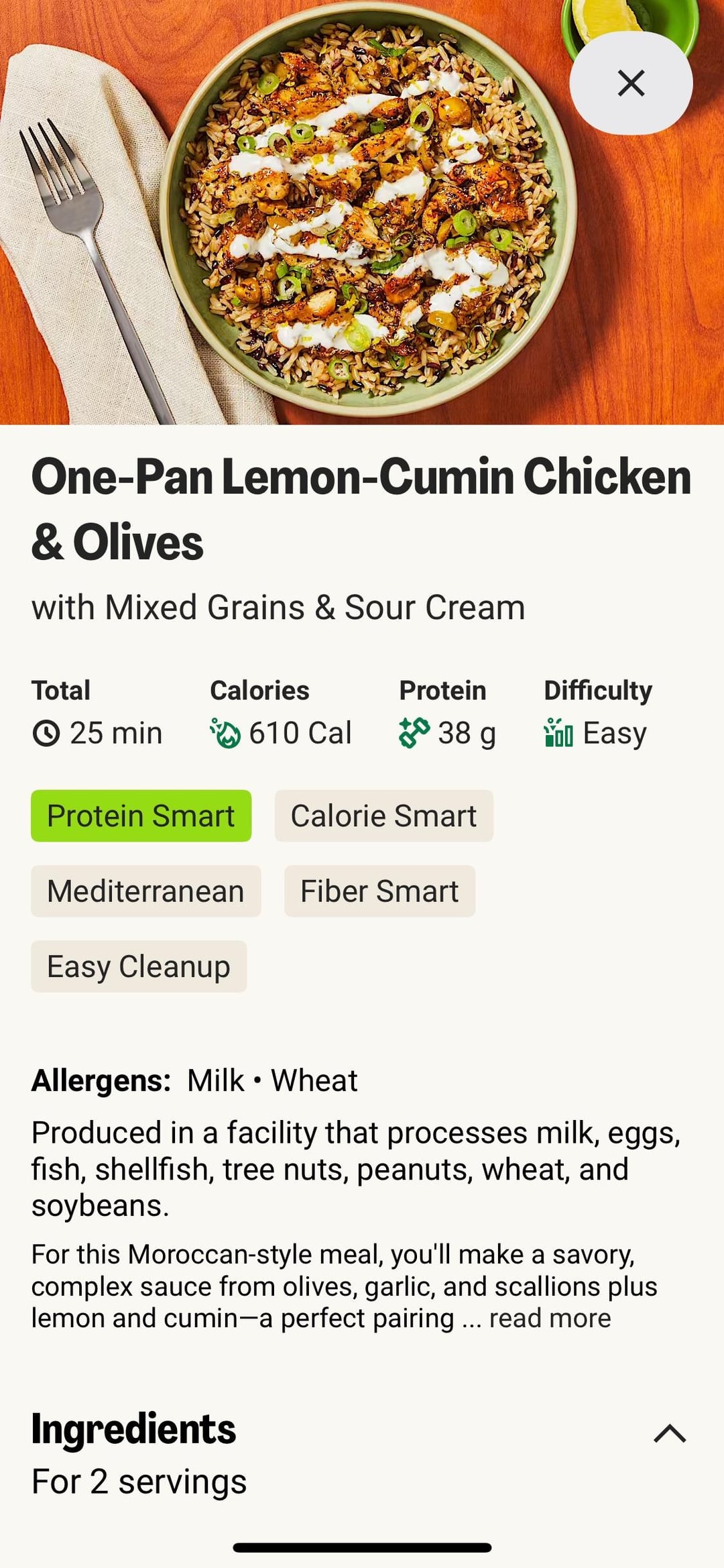Tap the calorie flame icon
This screenshot has height=1568, width=724.
click(x=225, y=733)
